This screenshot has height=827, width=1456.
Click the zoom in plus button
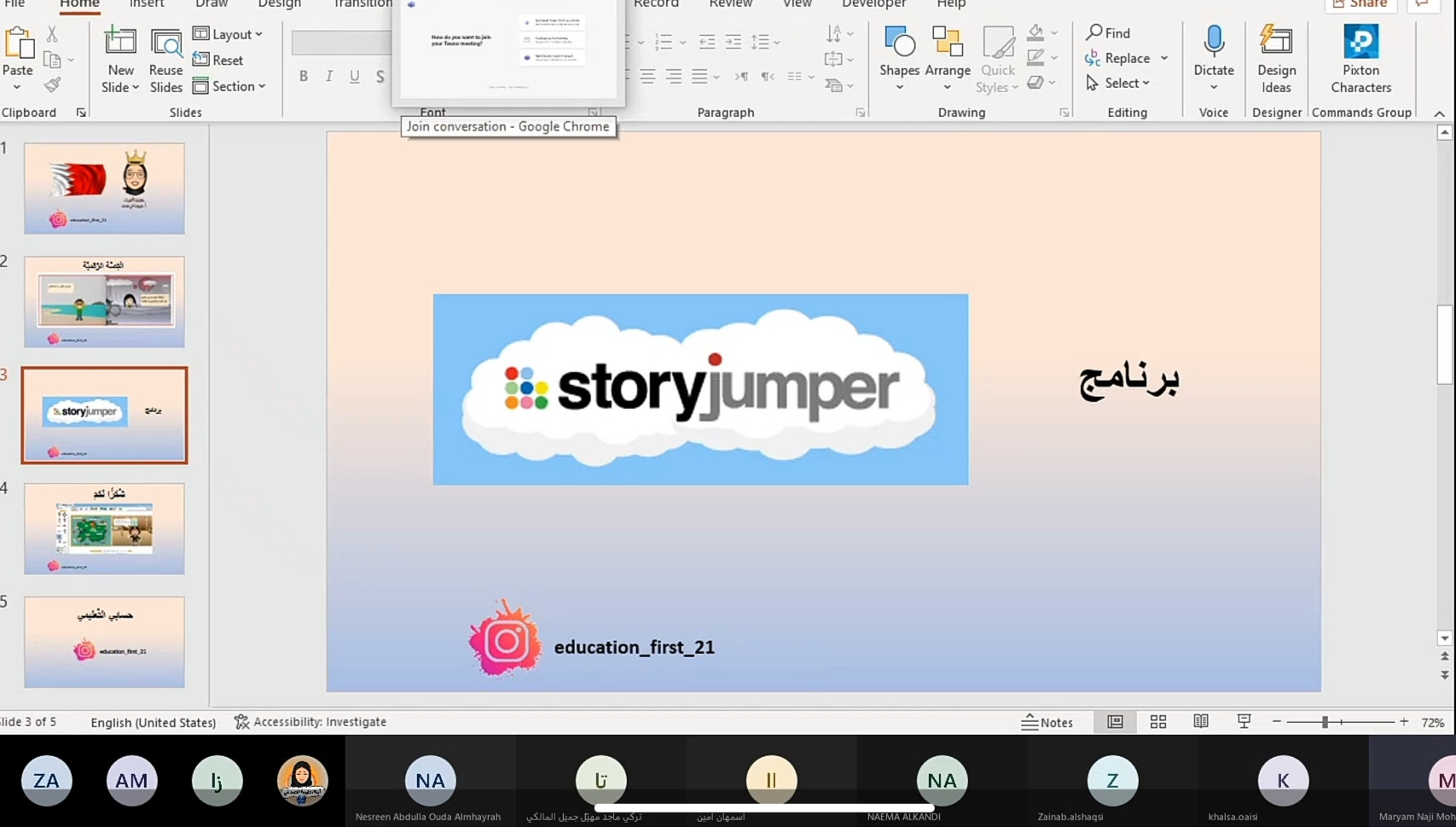point(1404,722)
